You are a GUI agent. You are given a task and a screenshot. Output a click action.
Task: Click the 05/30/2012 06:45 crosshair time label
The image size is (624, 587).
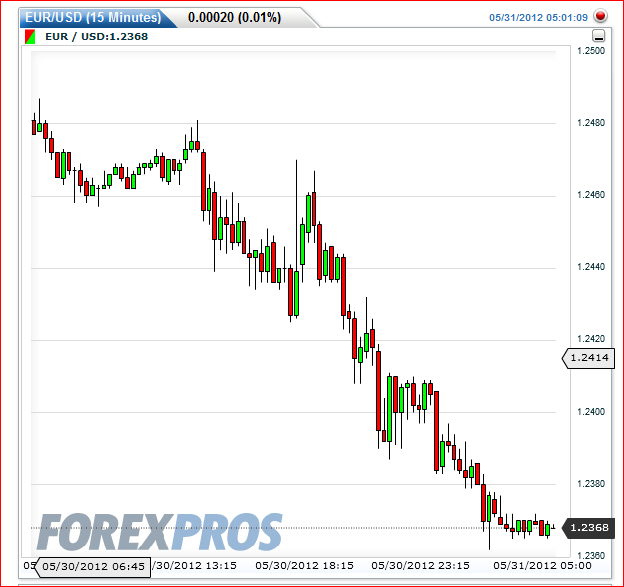[93, 567]
